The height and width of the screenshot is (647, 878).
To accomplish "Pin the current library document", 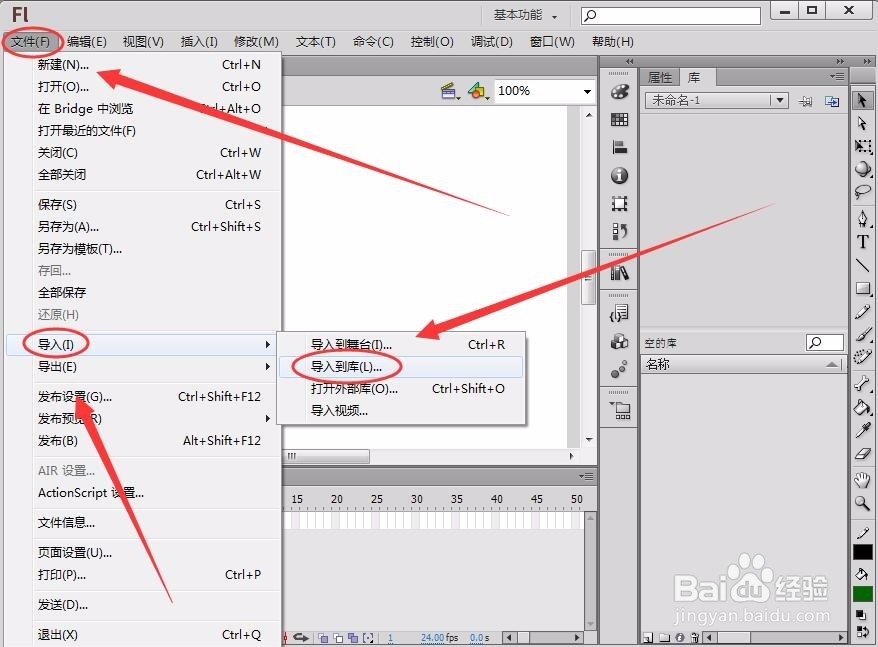I will click(806, 101).
